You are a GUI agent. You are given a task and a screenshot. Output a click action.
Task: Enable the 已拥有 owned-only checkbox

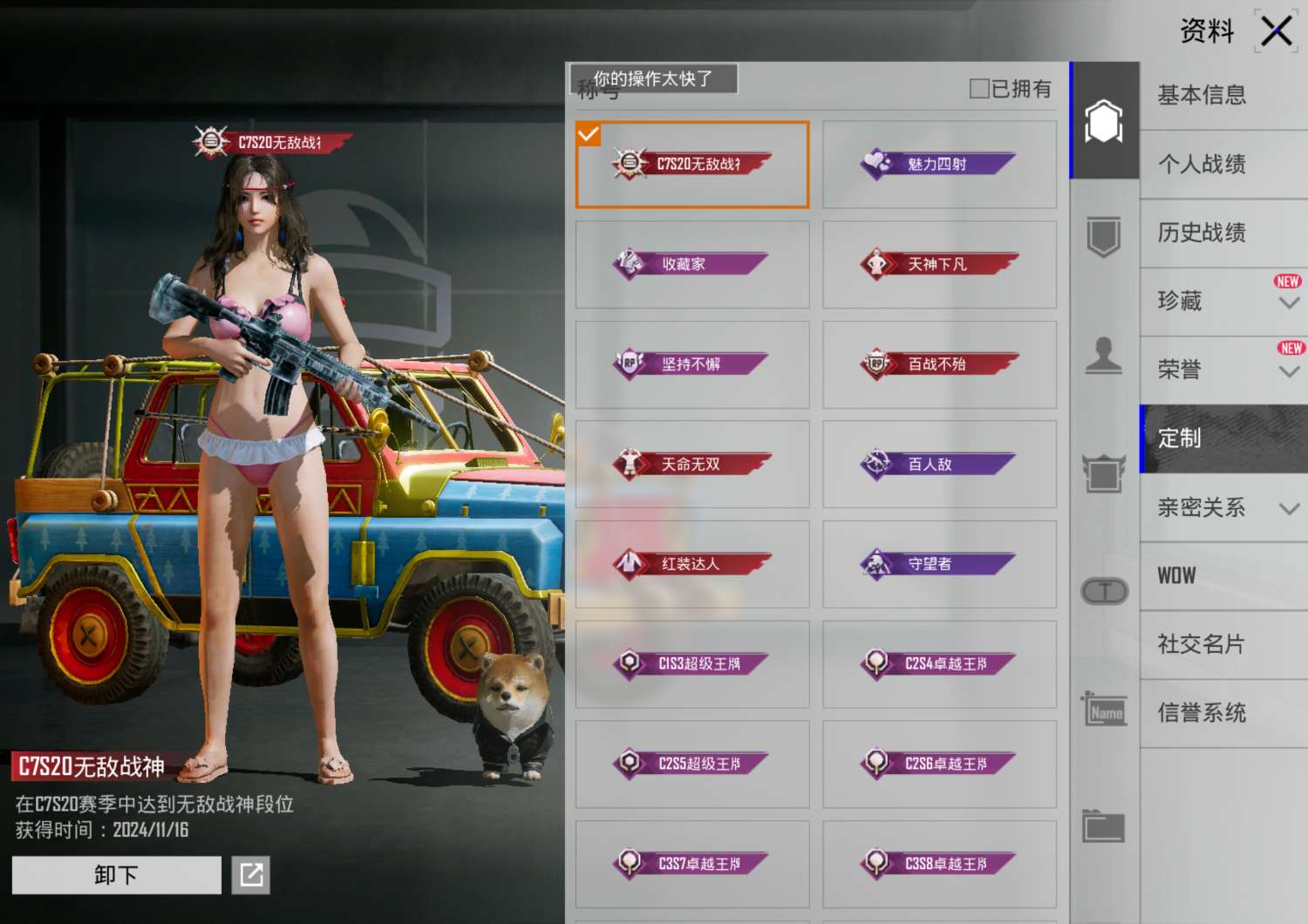(979, 89)
